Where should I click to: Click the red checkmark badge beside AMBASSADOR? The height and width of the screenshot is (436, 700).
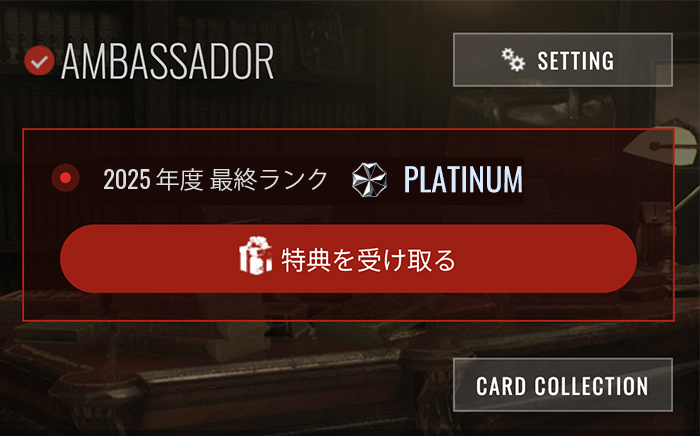point(39,60)
